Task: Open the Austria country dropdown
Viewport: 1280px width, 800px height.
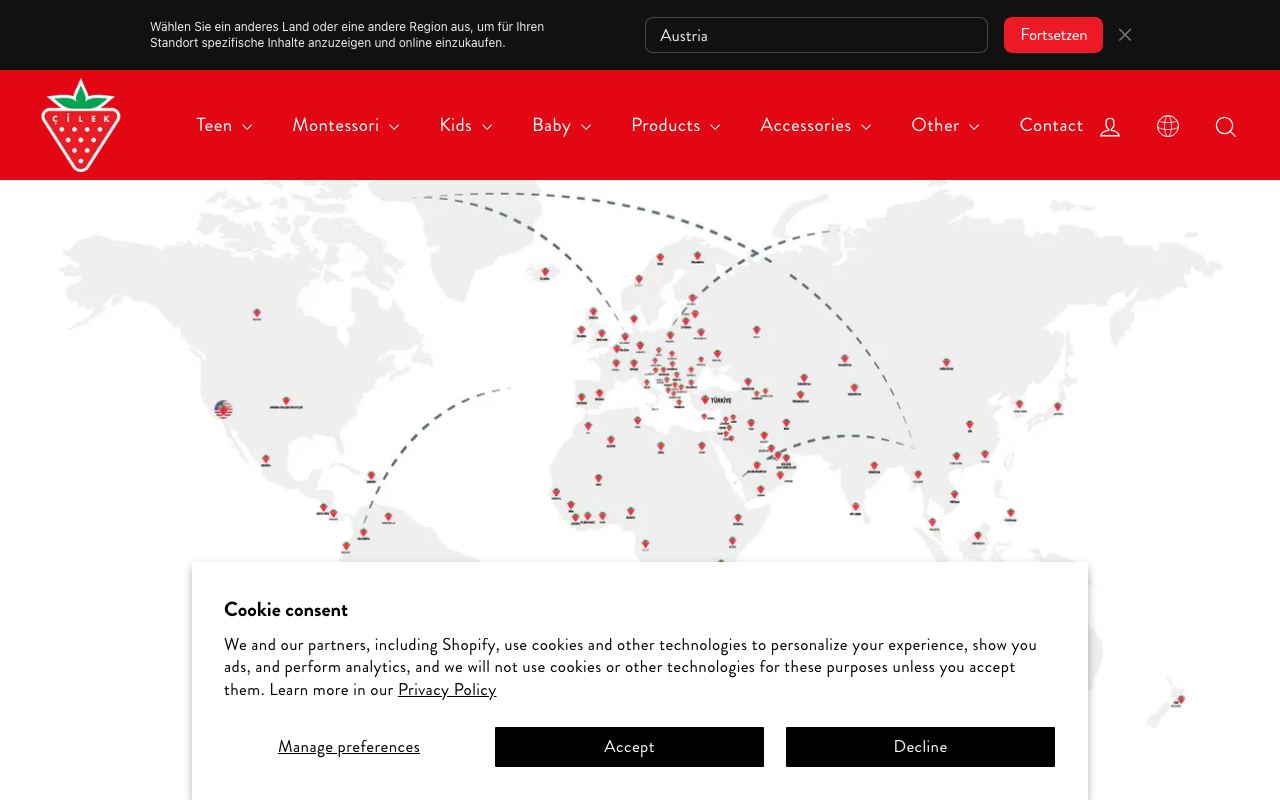Action: coord(816,35)
